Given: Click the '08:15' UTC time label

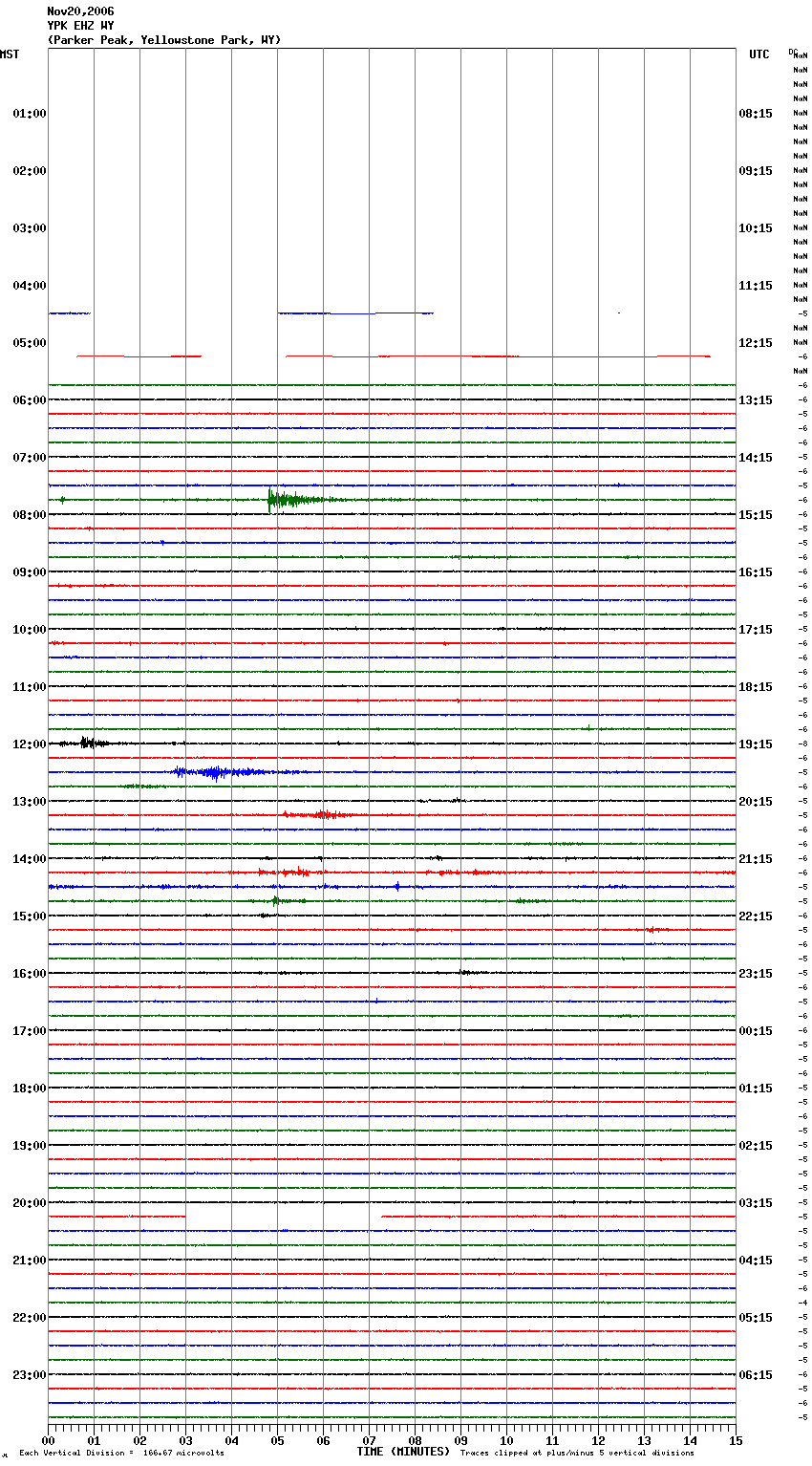Looking at the screenshot, I should tap(756, 114).
